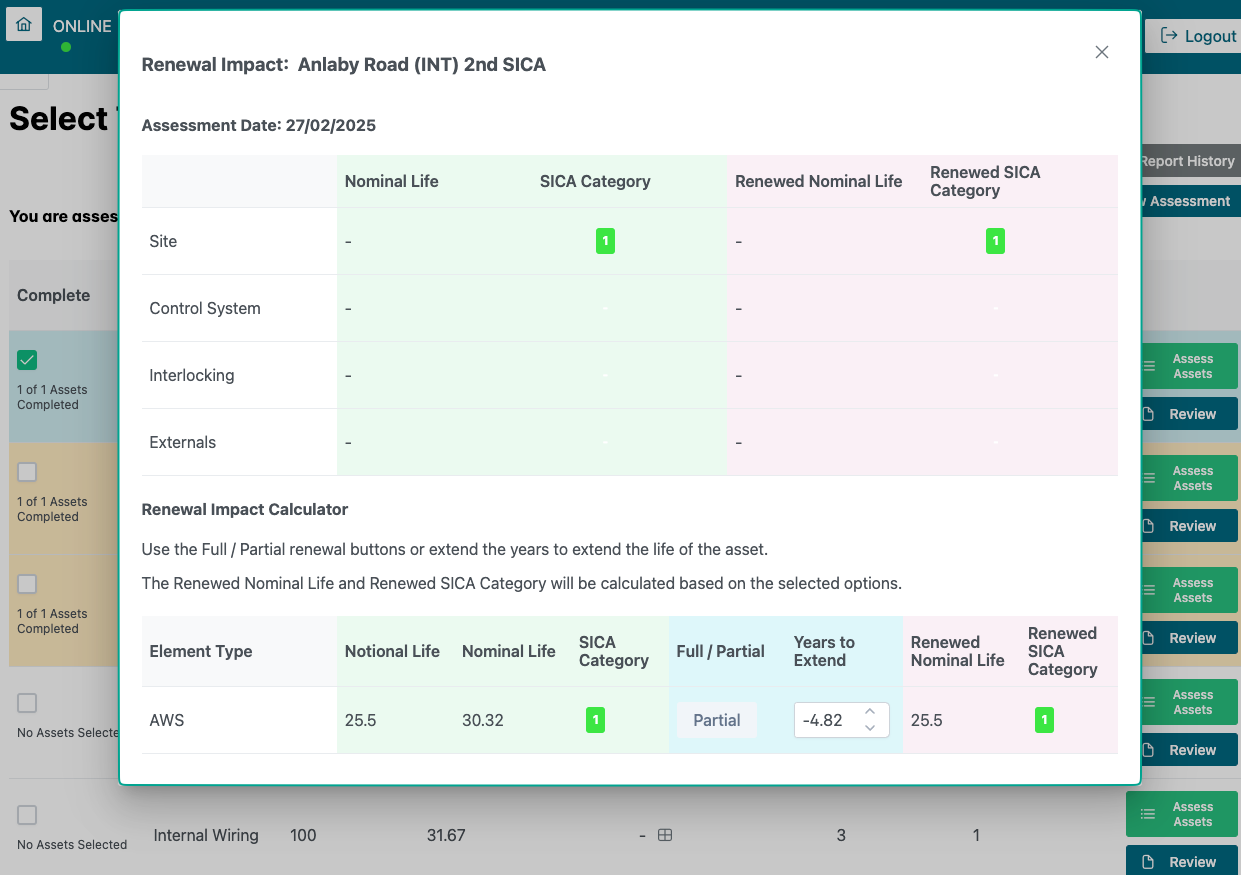
Task: Click Assess Assets in the Internal Wiring row
Action: pyautogui.click(x=1182, y=814)
